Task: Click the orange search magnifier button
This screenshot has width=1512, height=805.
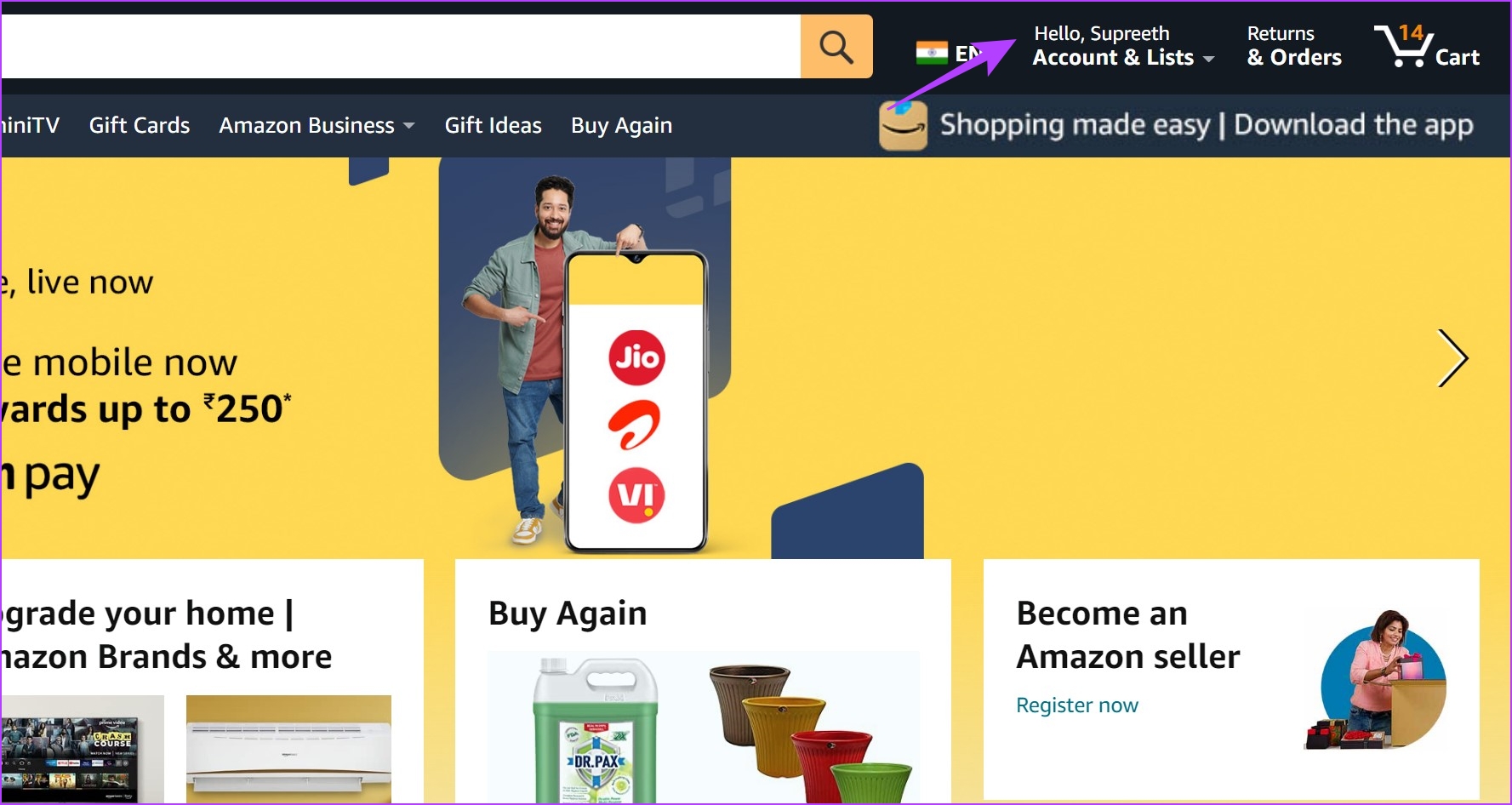Action: 836,46
